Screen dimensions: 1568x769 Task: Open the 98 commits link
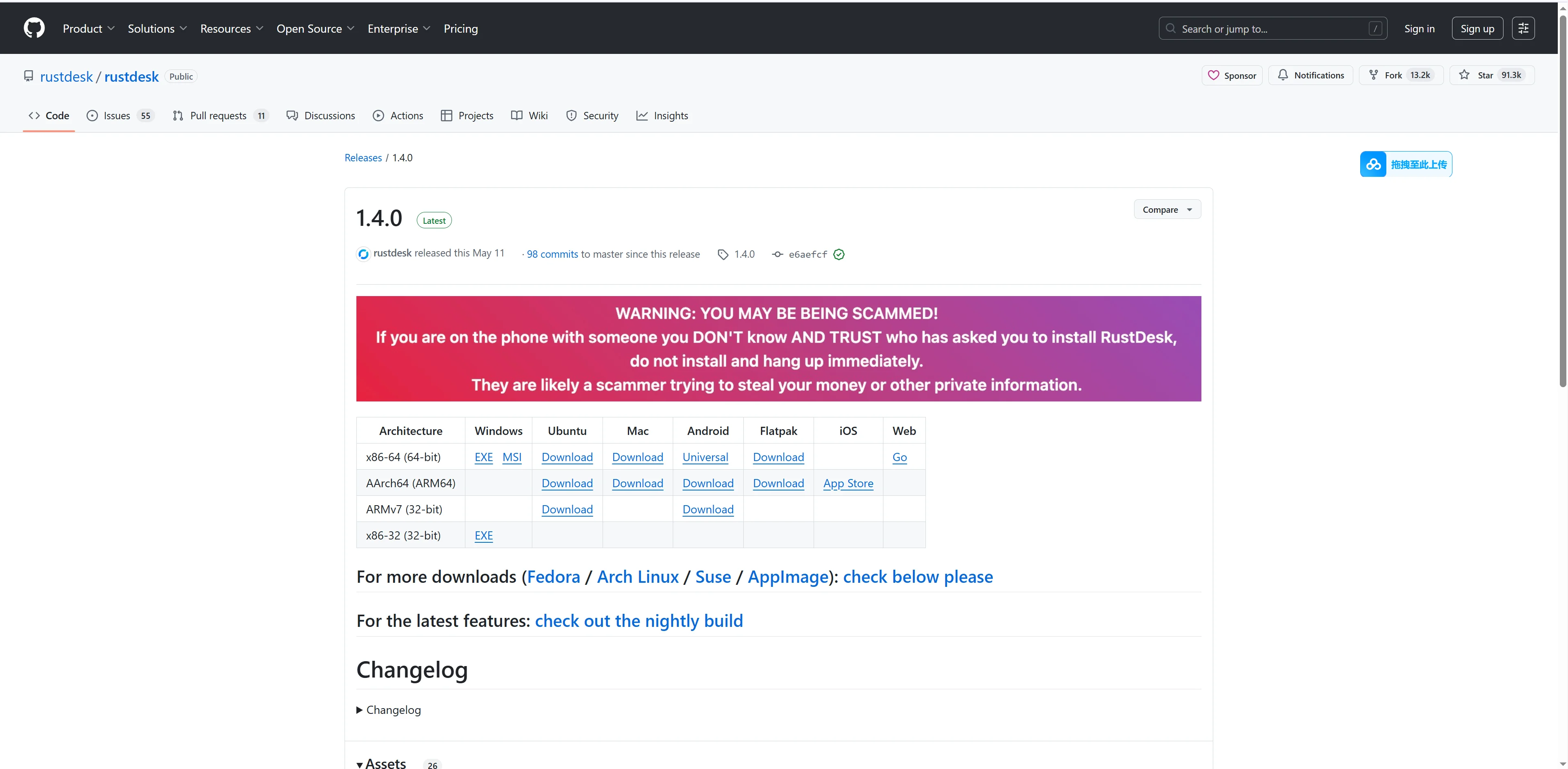[552, 254]
